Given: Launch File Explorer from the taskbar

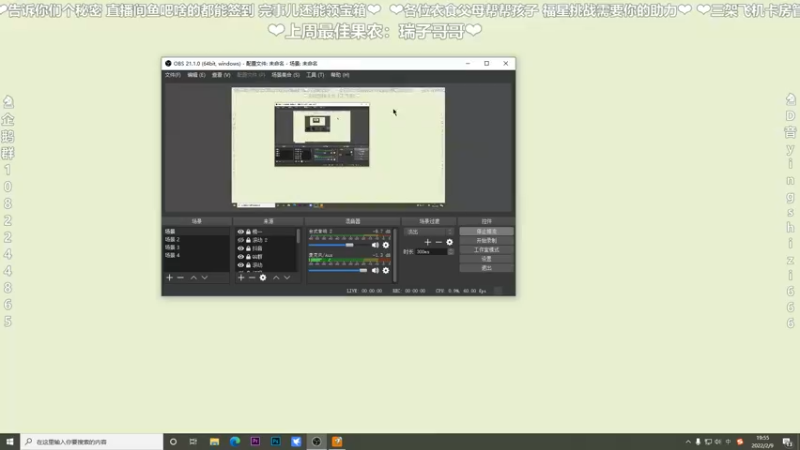Looking at the screenshot, I should [x=214, y=442].
